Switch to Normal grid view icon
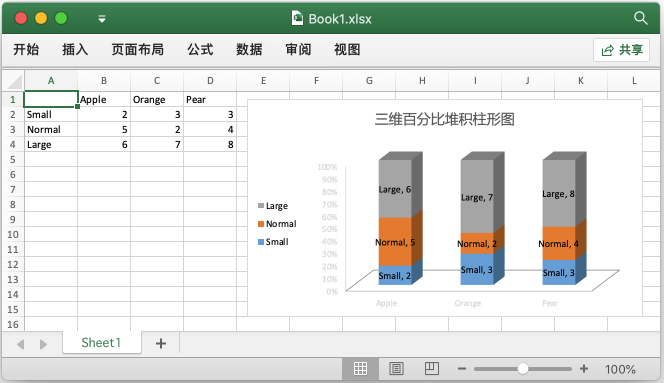Image resolution: width=664 pixels, height=383 pixels. 360,369
